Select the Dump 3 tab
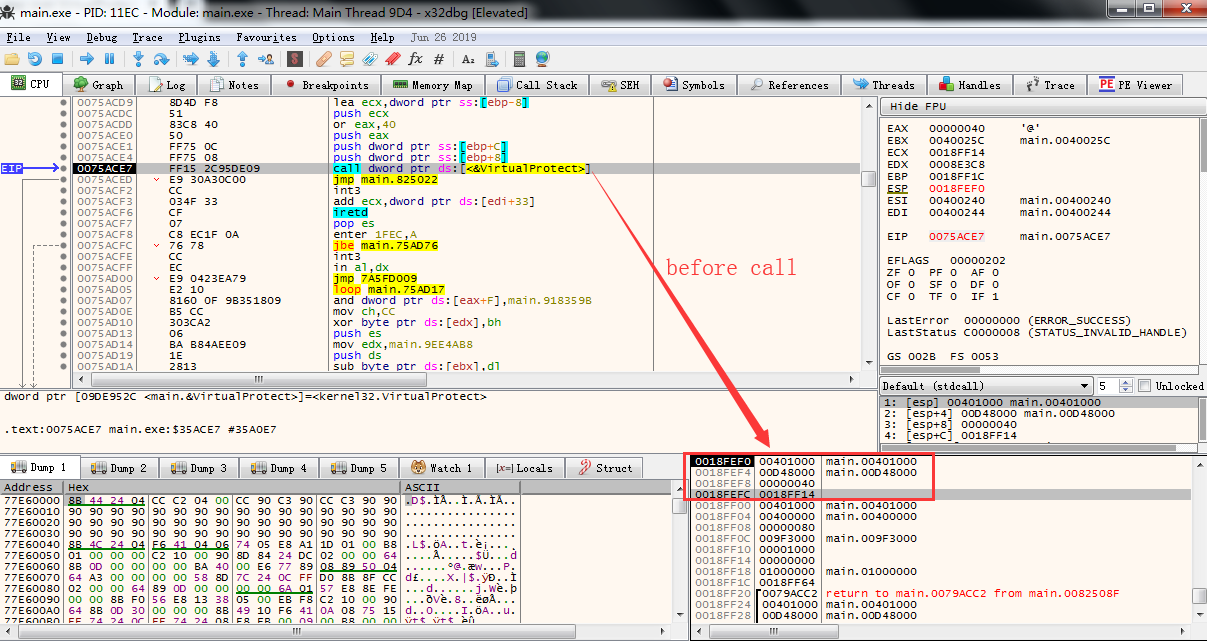Image resolution: width=1207 pixels, height=642 pixels. click(x=200, y=467)
